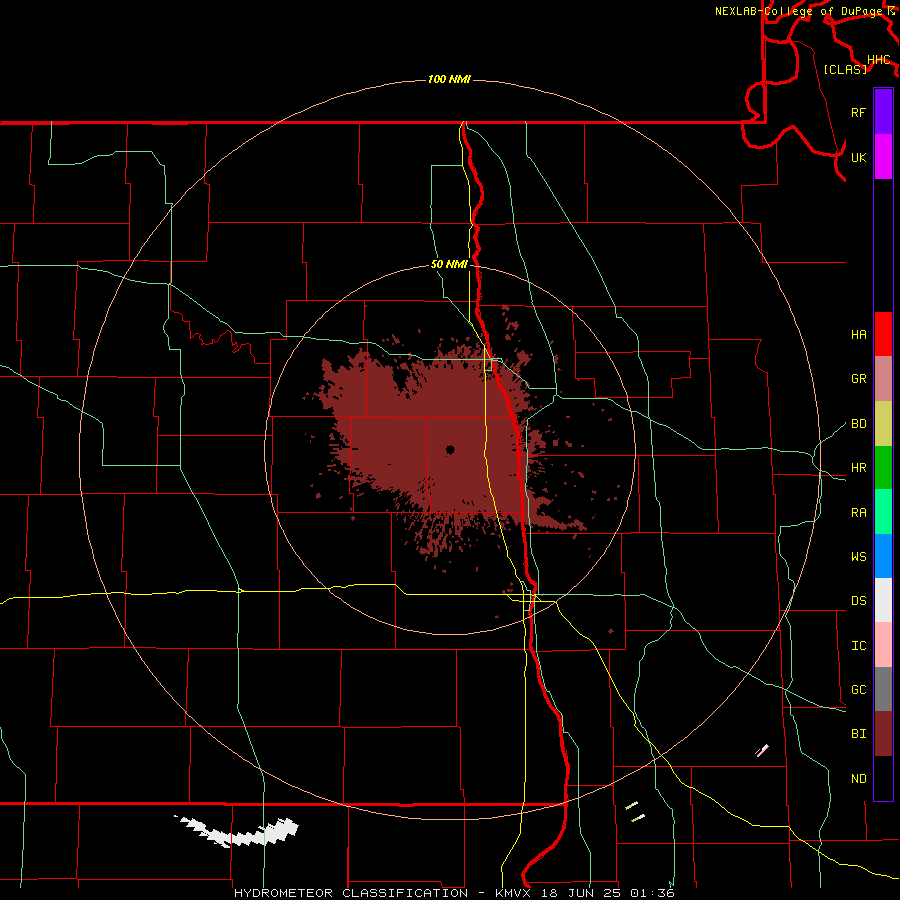The image size is (900, 900).
Task: Choose the white DS legend swatch
Action: (883, 600)
